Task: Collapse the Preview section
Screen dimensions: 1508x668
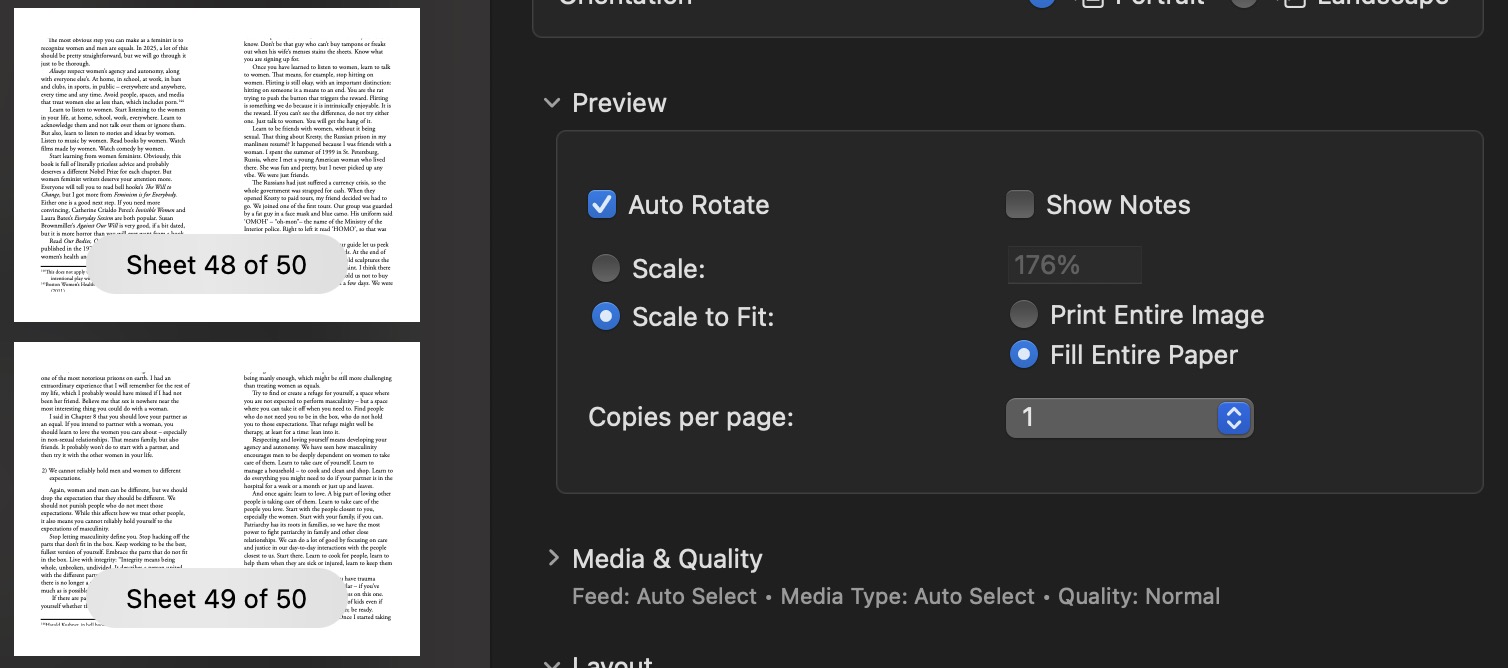Action: pyautogui.click(x=552, y=102)
